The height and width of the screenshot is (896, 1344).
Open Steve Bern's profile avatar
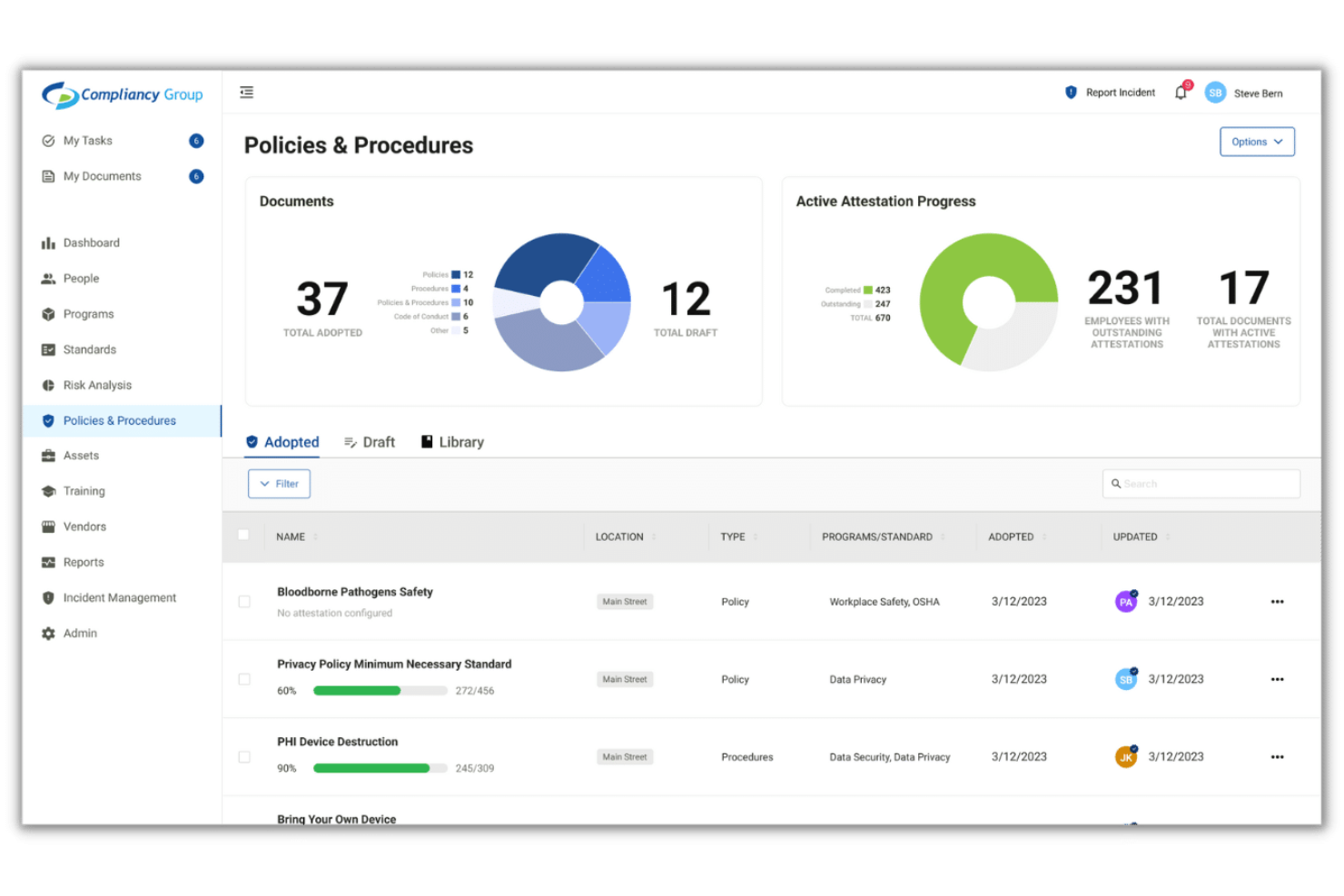1215,92
